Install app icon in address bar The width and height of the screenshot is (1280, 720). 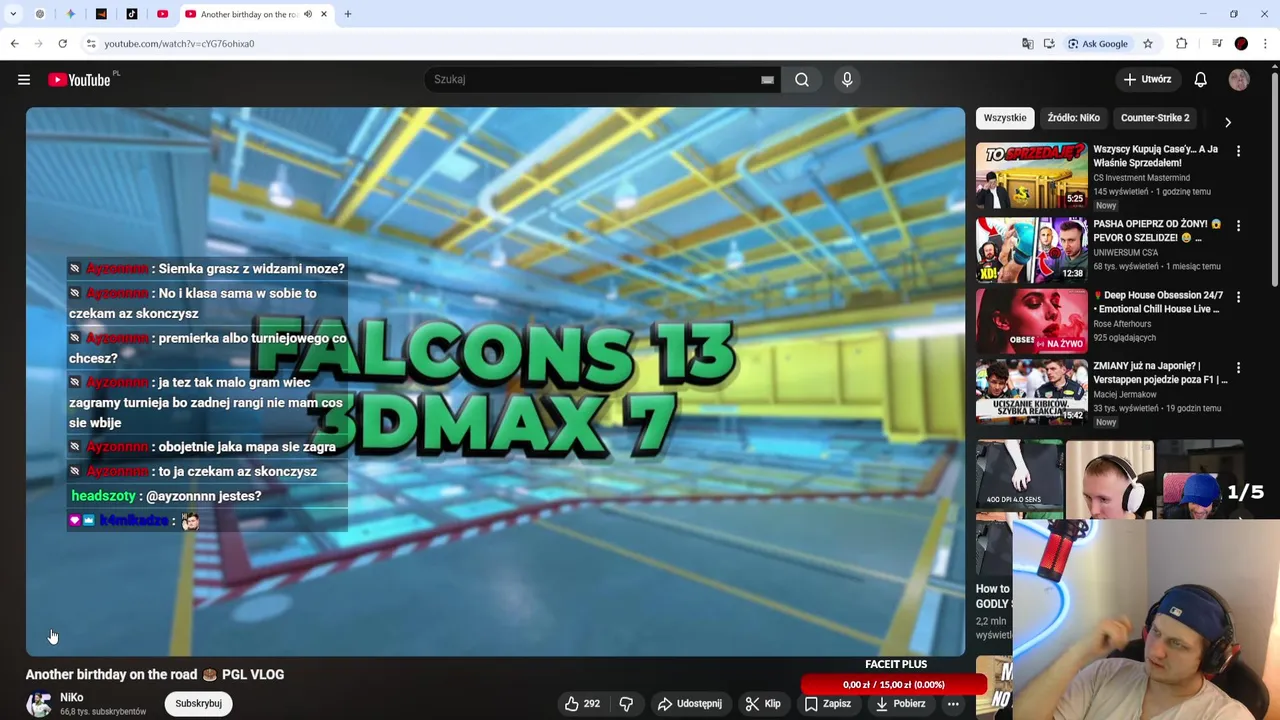pos(1048,44)
